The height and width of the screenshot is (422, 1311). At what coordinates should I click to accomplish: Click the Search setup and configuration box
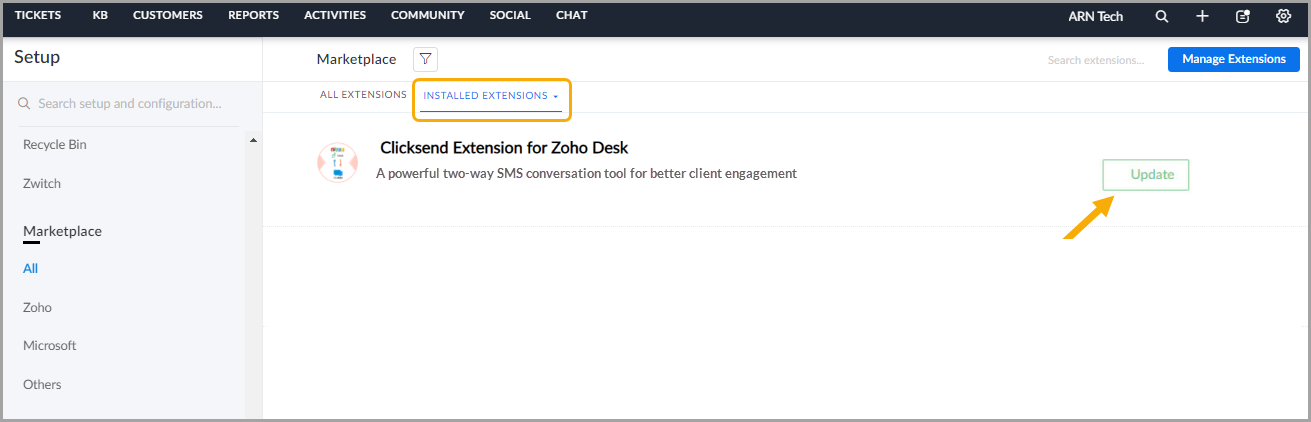[x=127, y=104]
